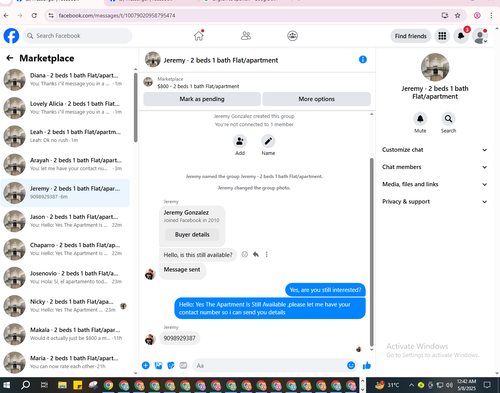Open the Groups icon in top navigation
This screenshot has height=393, width=500.
point(292,36)
